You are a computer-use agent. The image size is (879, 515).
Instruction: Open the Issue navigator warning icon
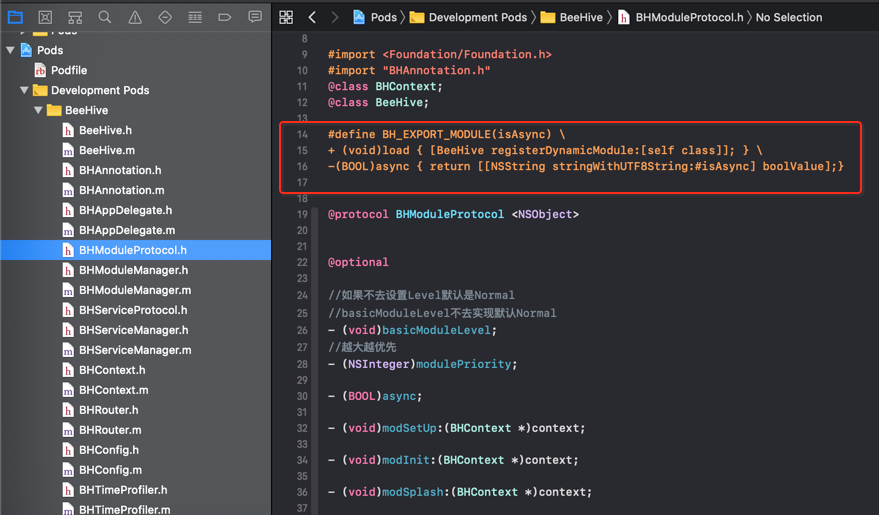coord(135,17)
